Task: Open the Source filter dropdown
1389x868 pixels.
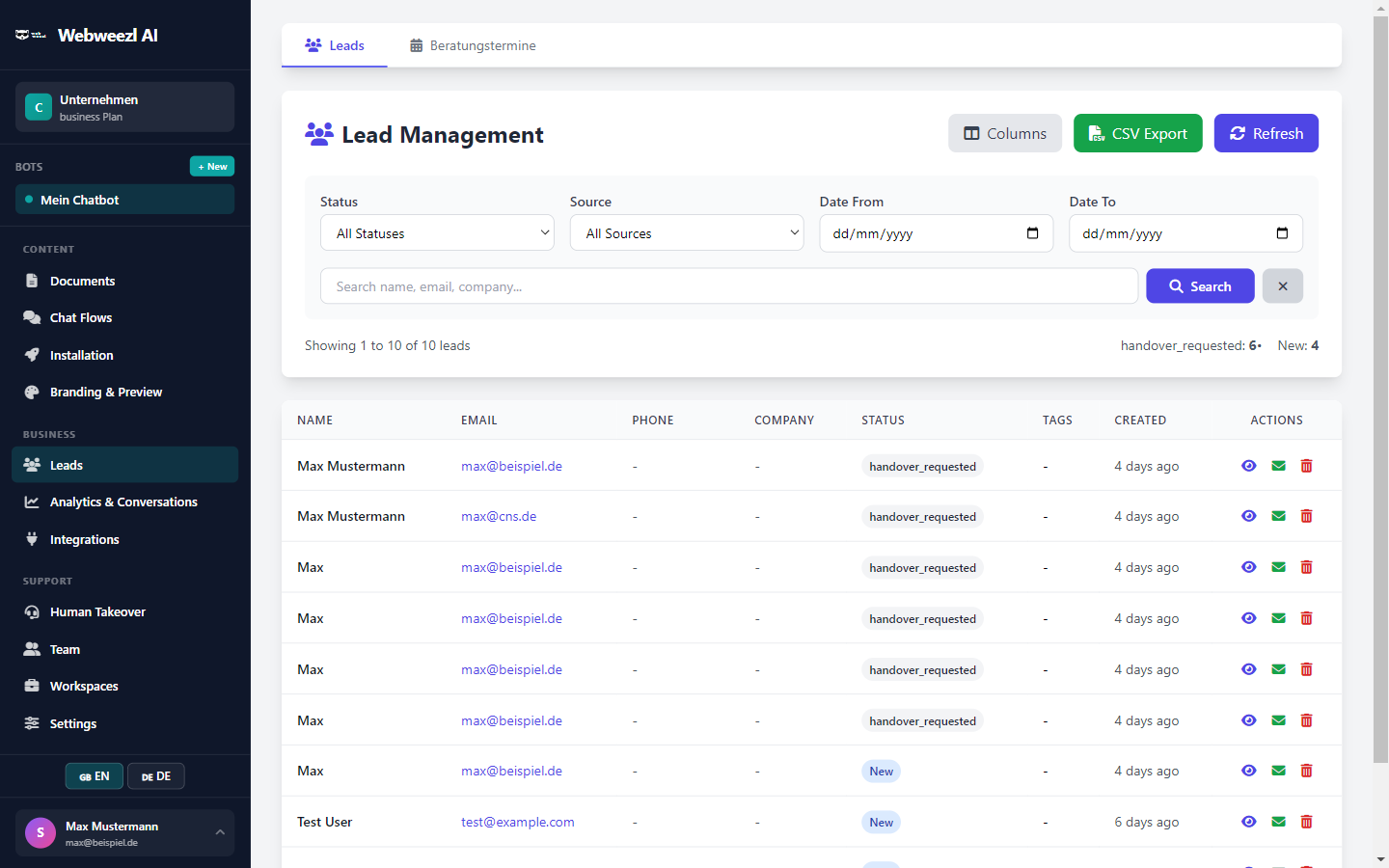Action: 686,232
